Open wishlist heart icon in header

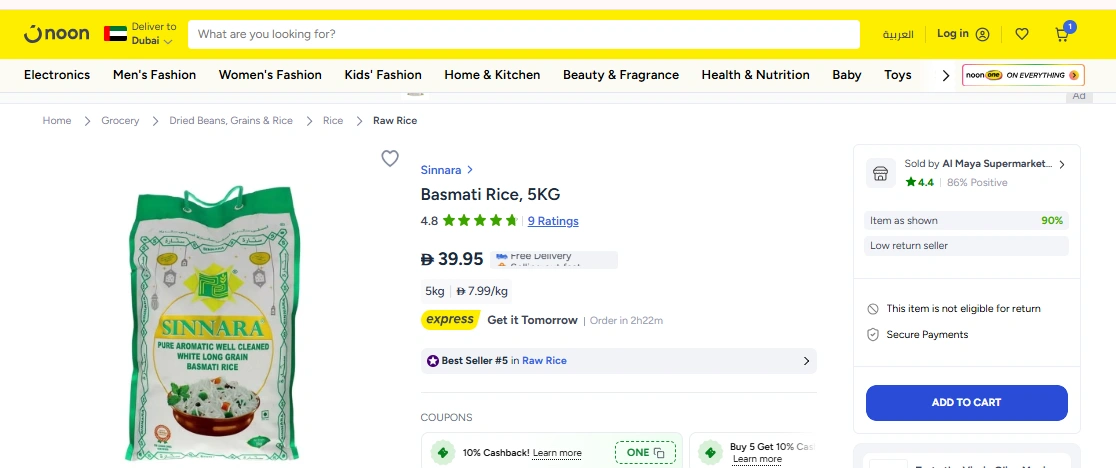(x=1021, y=34)
